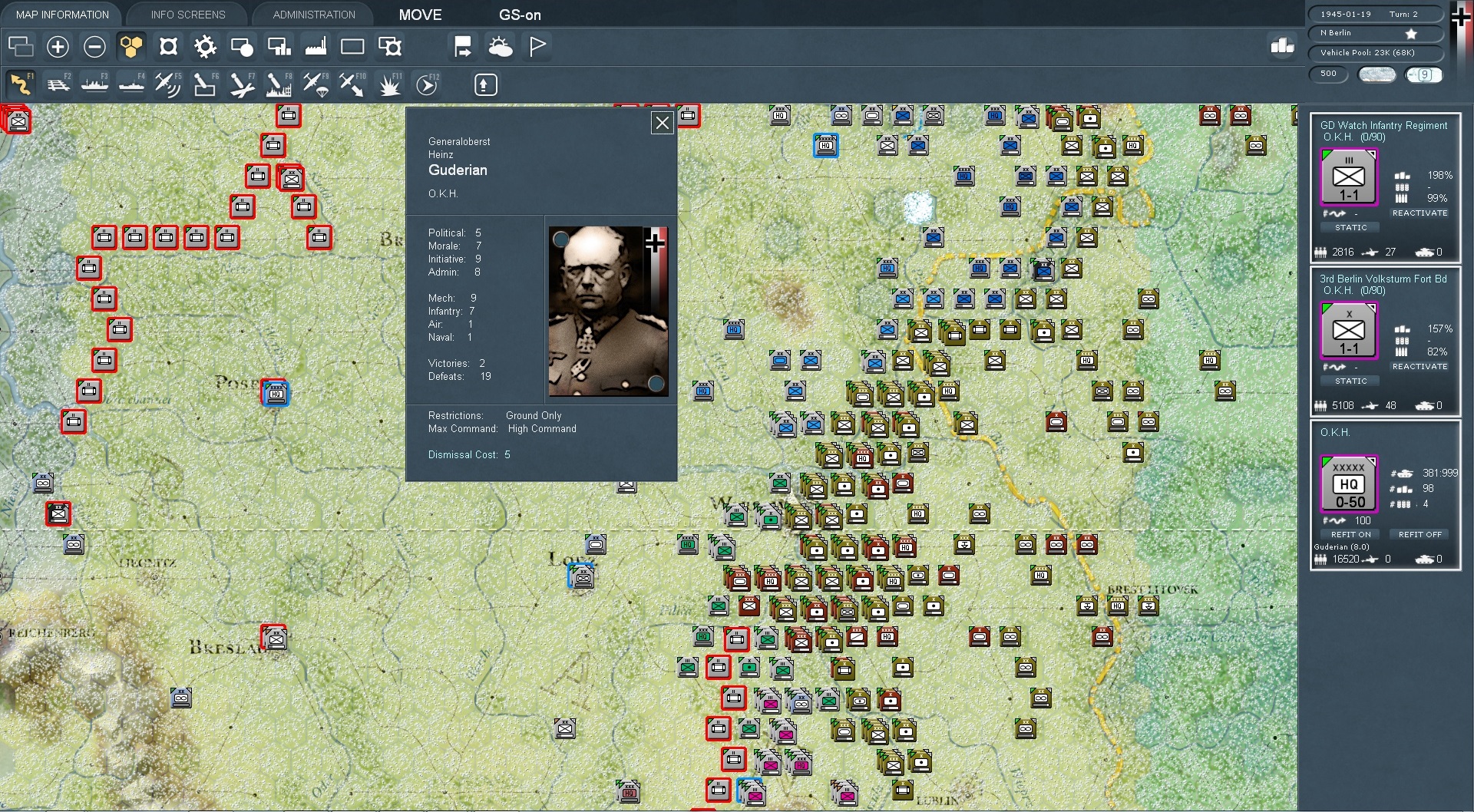Viewport: 1474px width, 812px height.
Task: Select the F1 movement mode icon
Action: [21, 84]
